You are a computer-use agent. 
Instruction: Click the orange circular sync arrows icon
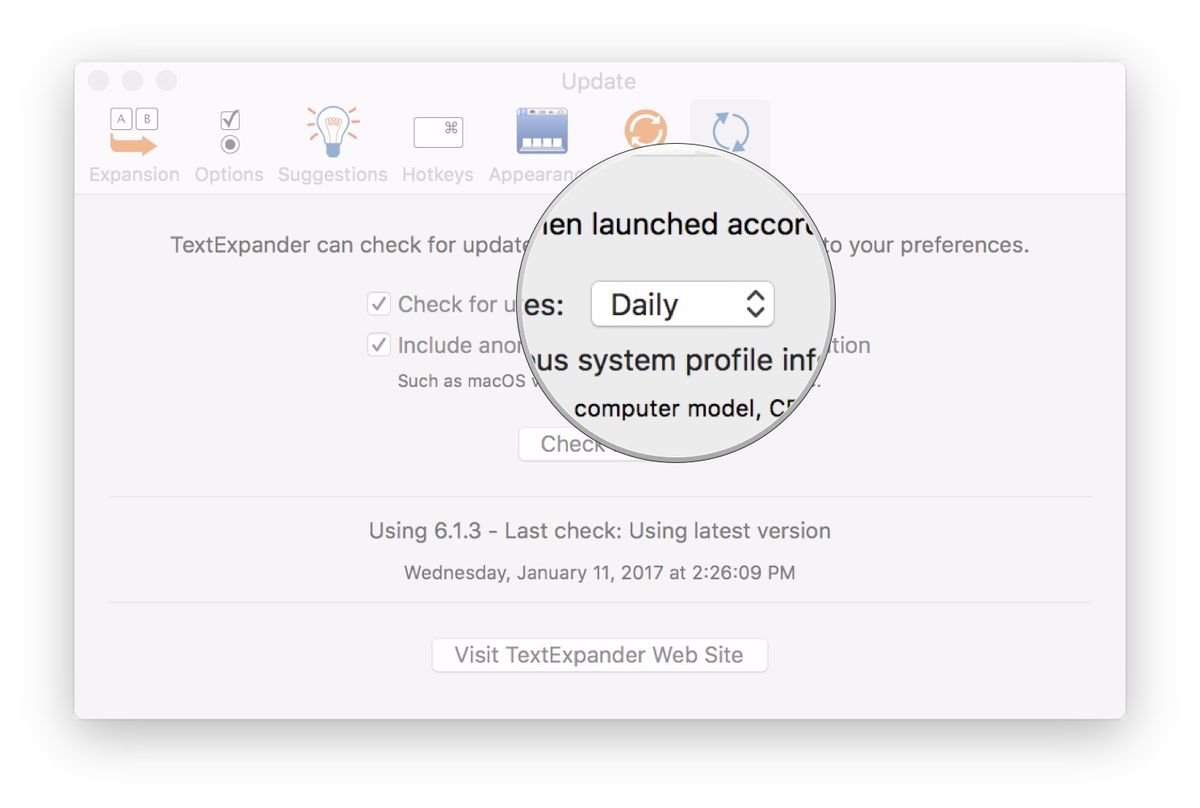(x=647, y=130)
